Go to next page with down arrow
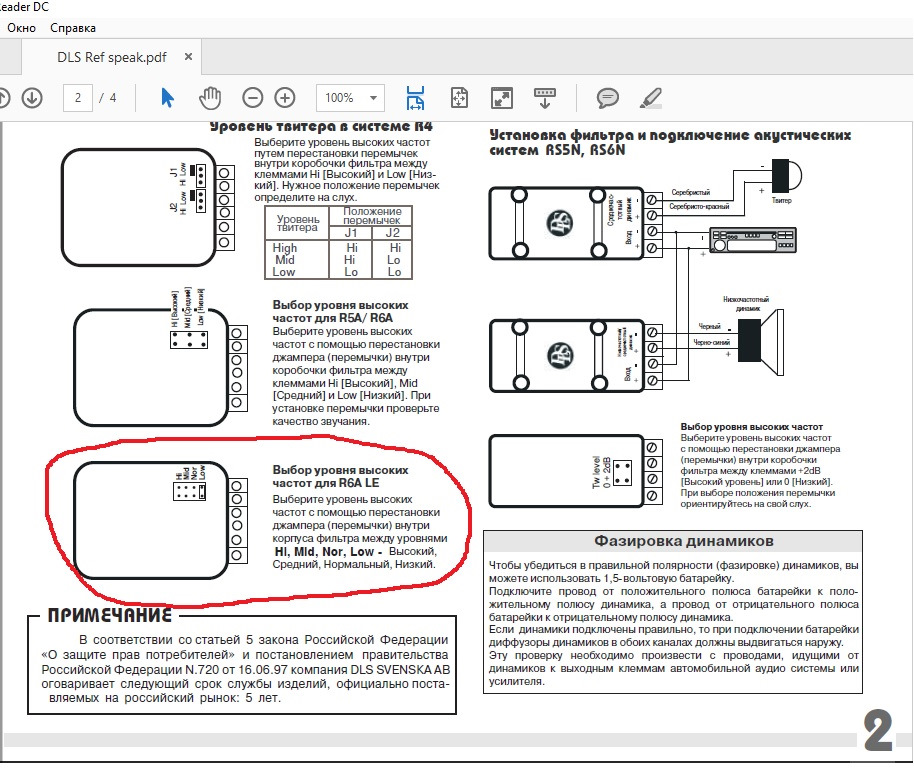 pos(32,97)
